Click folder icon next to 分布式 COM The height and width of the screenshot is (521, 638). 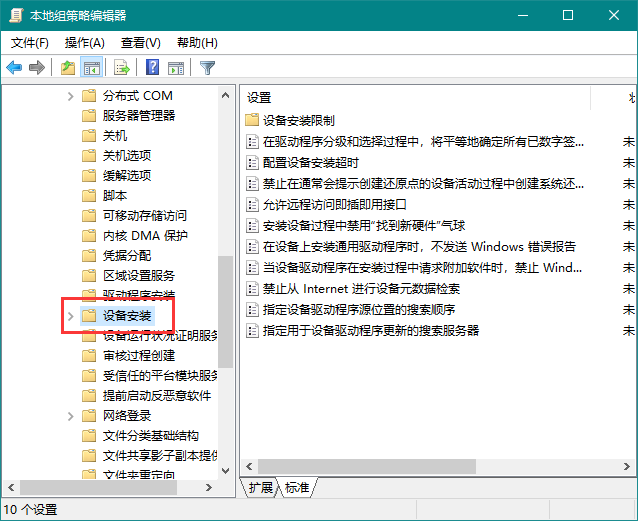pyautogui.click(x=89, y=96)
